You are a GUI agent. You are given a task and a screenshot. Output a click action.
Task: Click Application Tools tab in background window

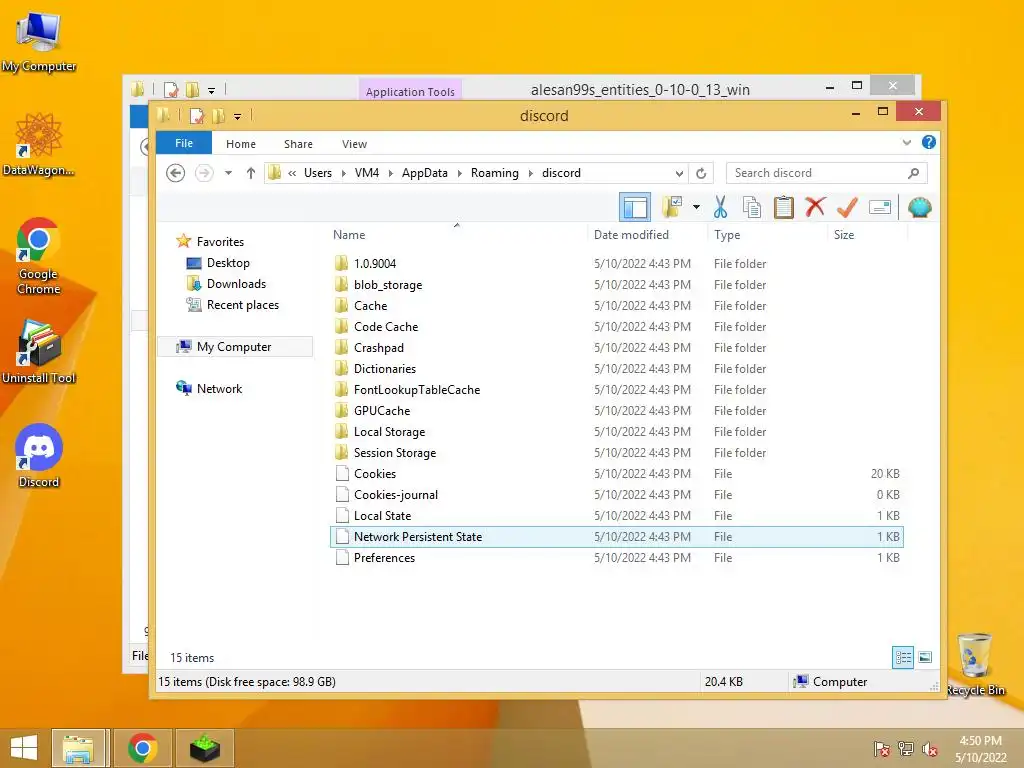click(410, 91)
